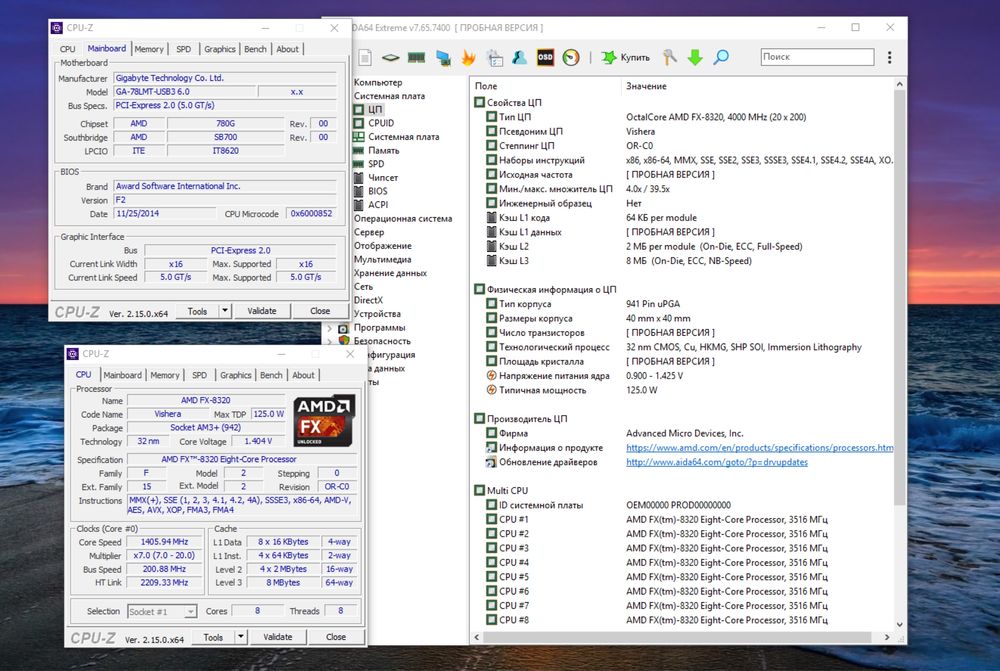
Task: Click down arrow of AIDA64 vertical scrollbar
Action: coord(900,624)
